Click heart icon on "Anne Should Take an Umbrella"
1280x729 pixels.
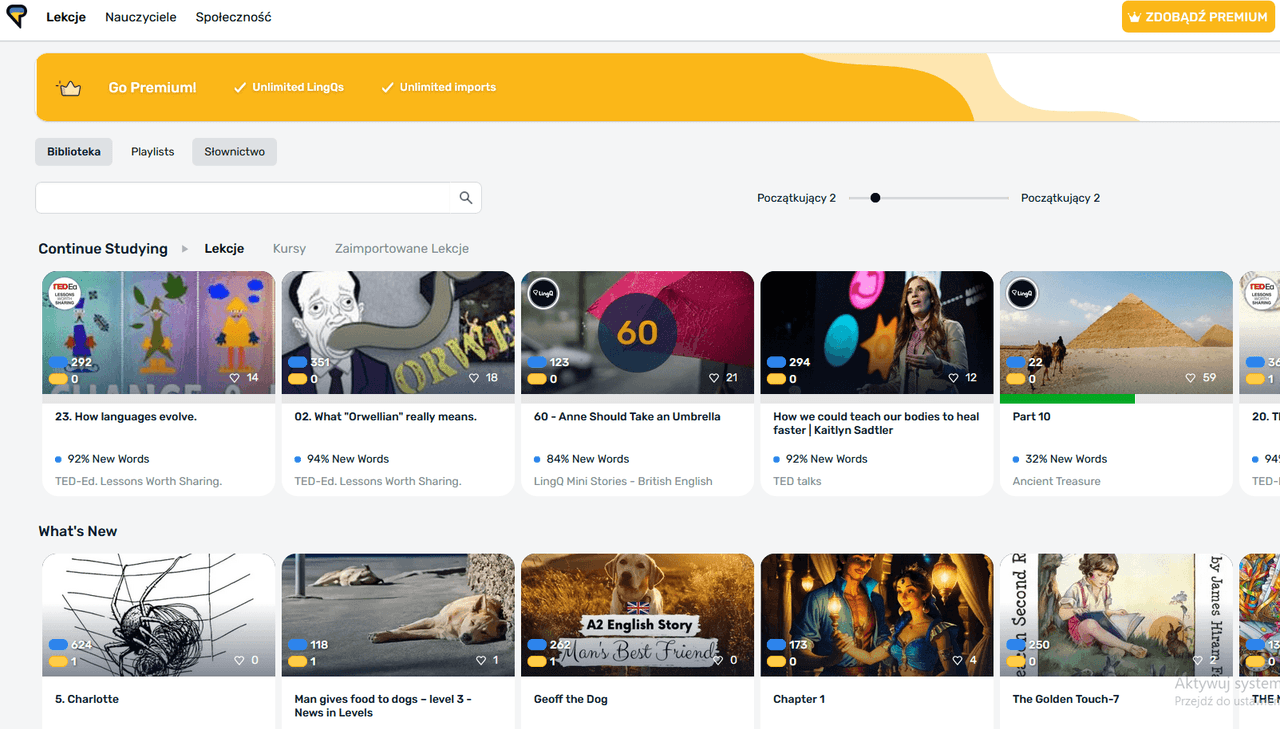[x=714, y=378]
